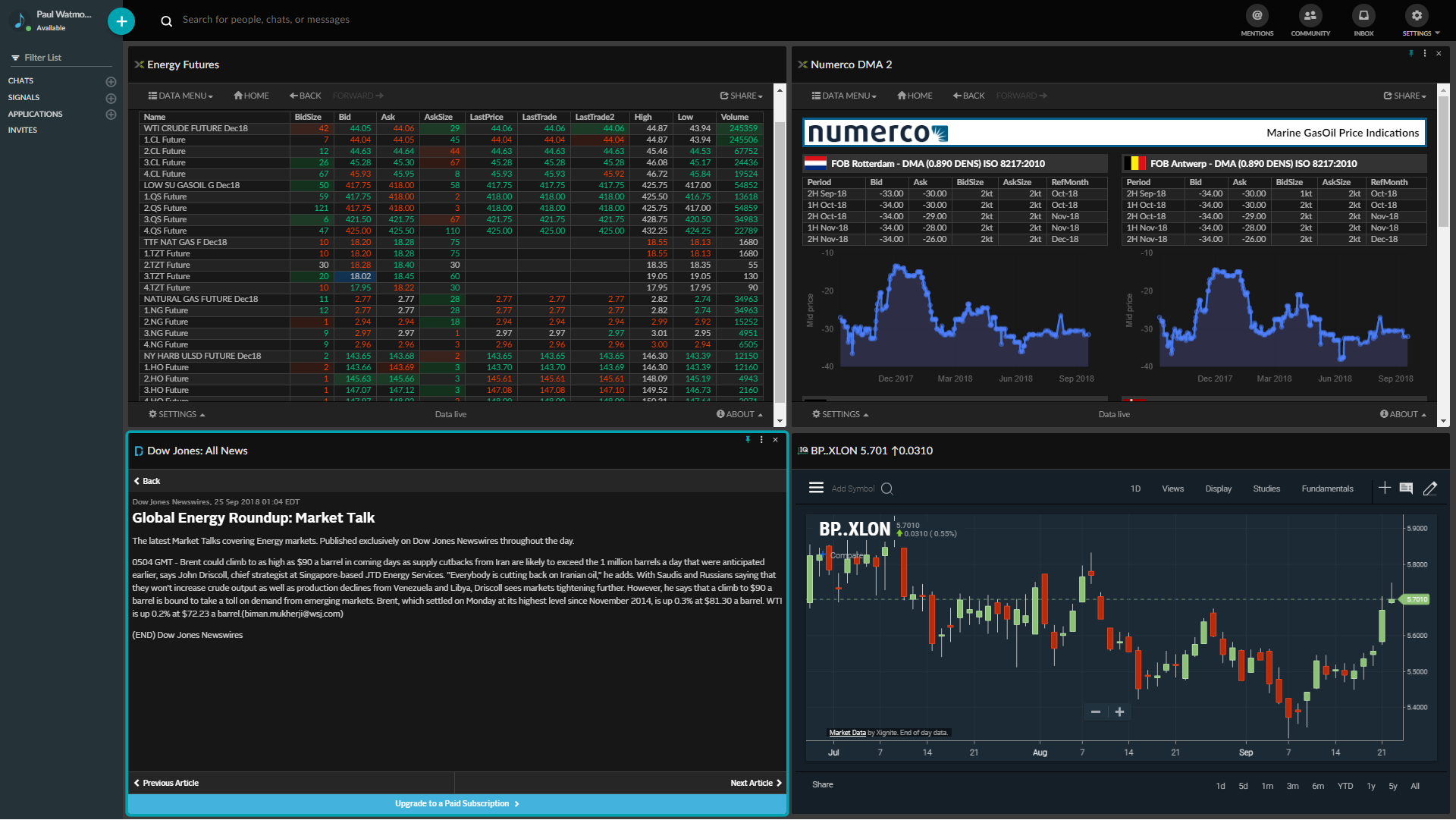Click the Numerco logo banner
The height and width of the screenshot is (820, 1456).
point(1114,133)
